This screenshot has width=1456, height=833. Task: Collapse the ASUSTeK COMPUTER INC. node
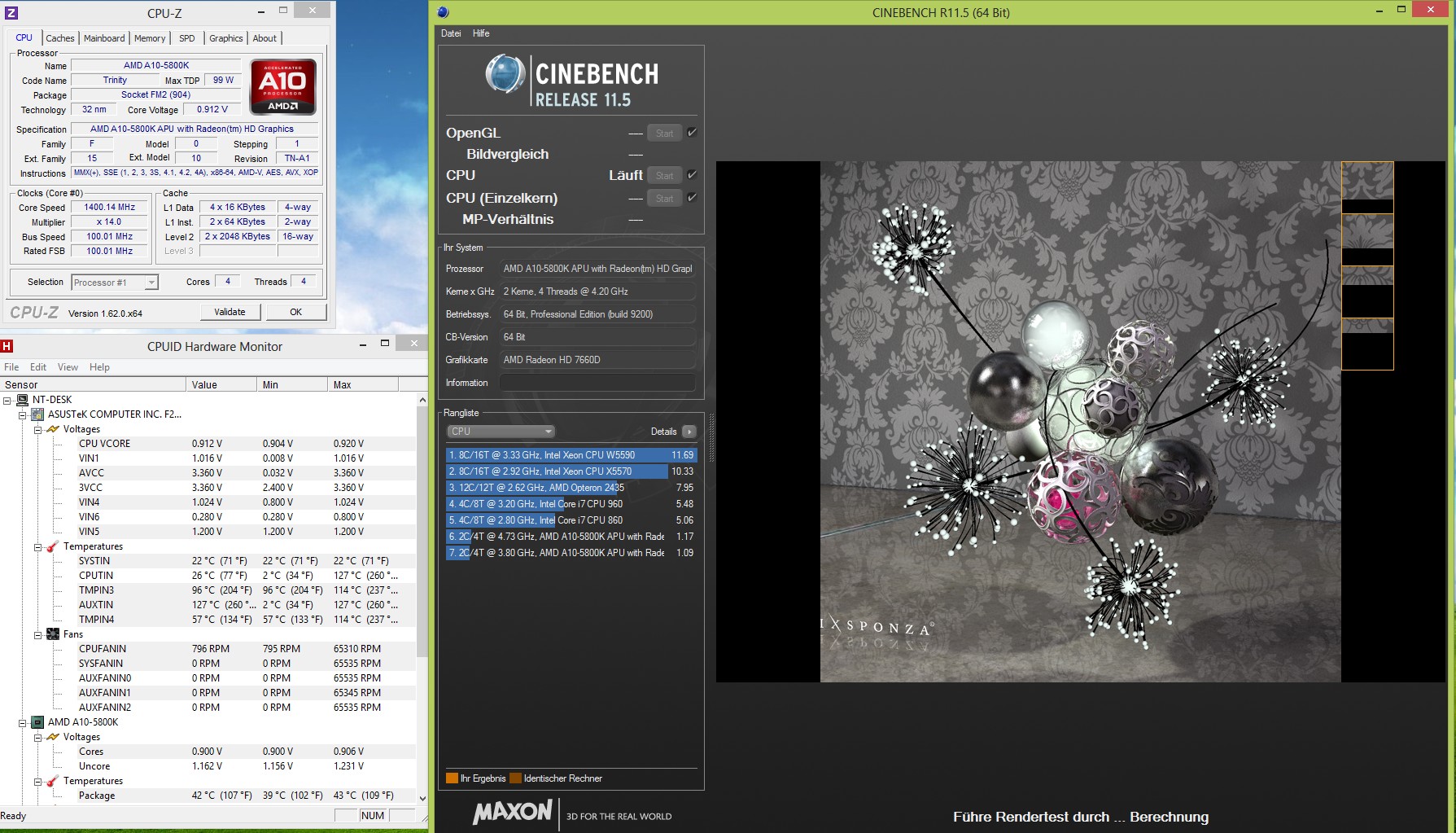(x=23, y=415)
